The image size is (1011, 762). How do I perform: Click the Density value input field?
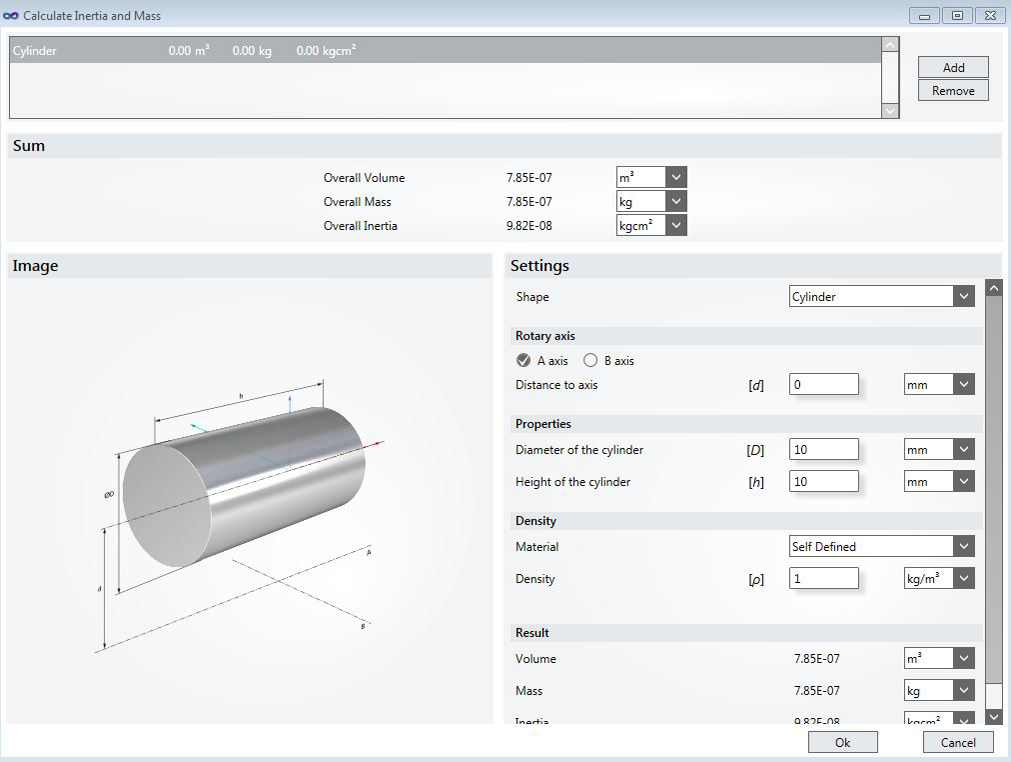click(824, 578)
